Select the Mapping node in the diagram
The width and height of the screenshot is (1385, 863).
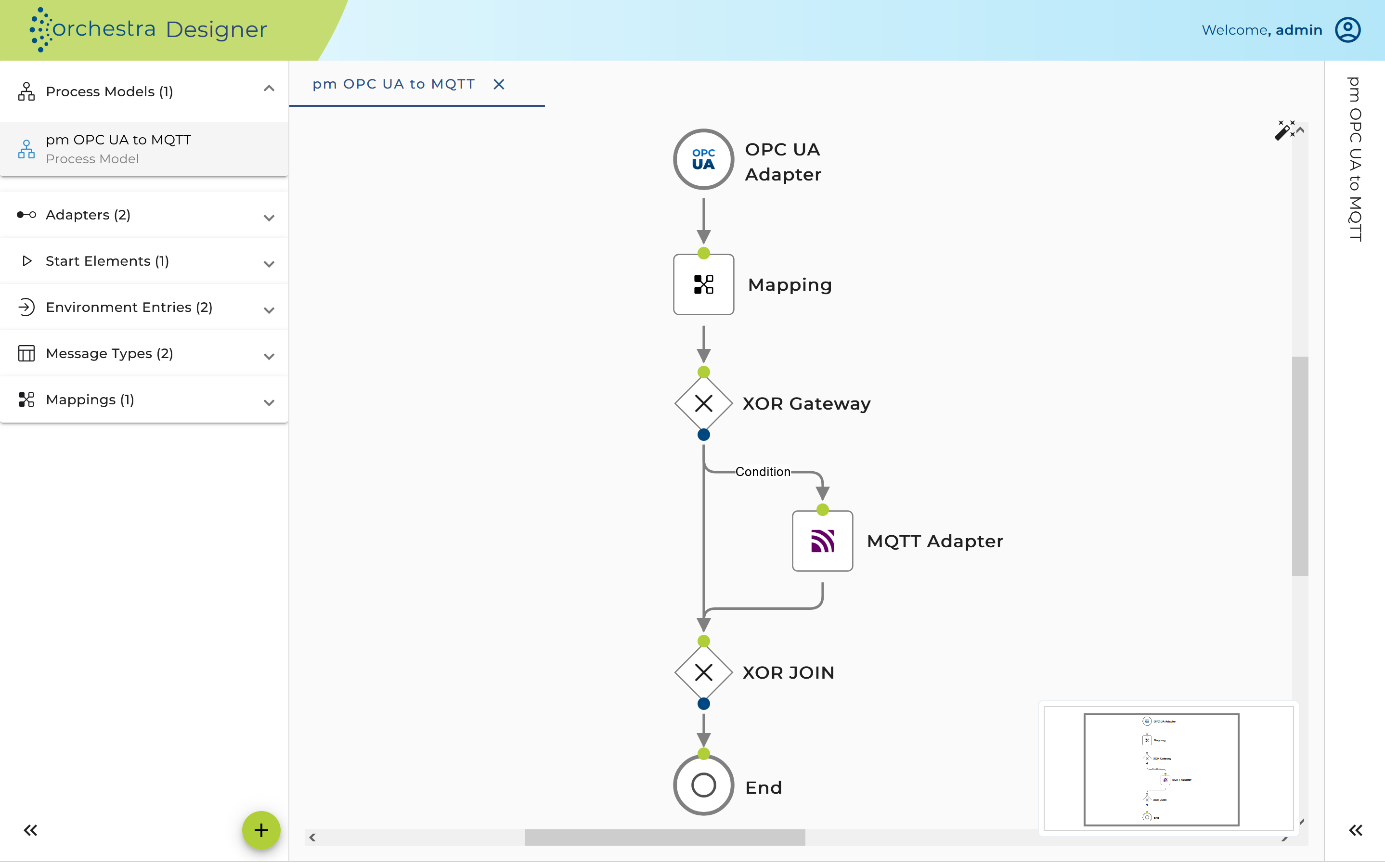point(704,285)
